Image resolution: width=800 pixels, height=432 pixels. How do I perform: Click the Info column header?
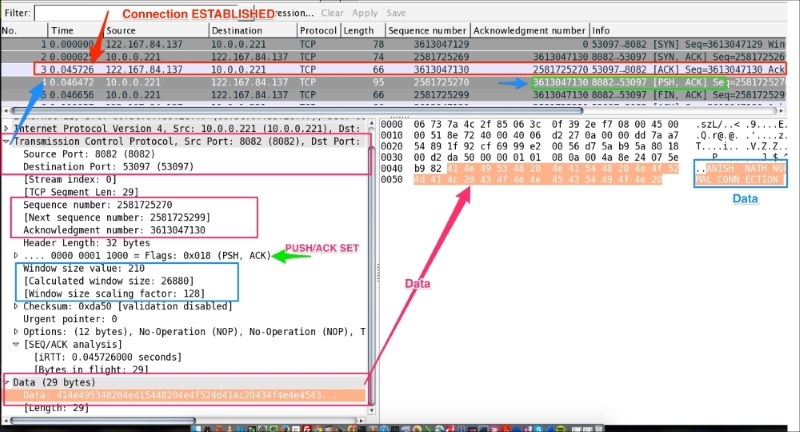(688, 31)
